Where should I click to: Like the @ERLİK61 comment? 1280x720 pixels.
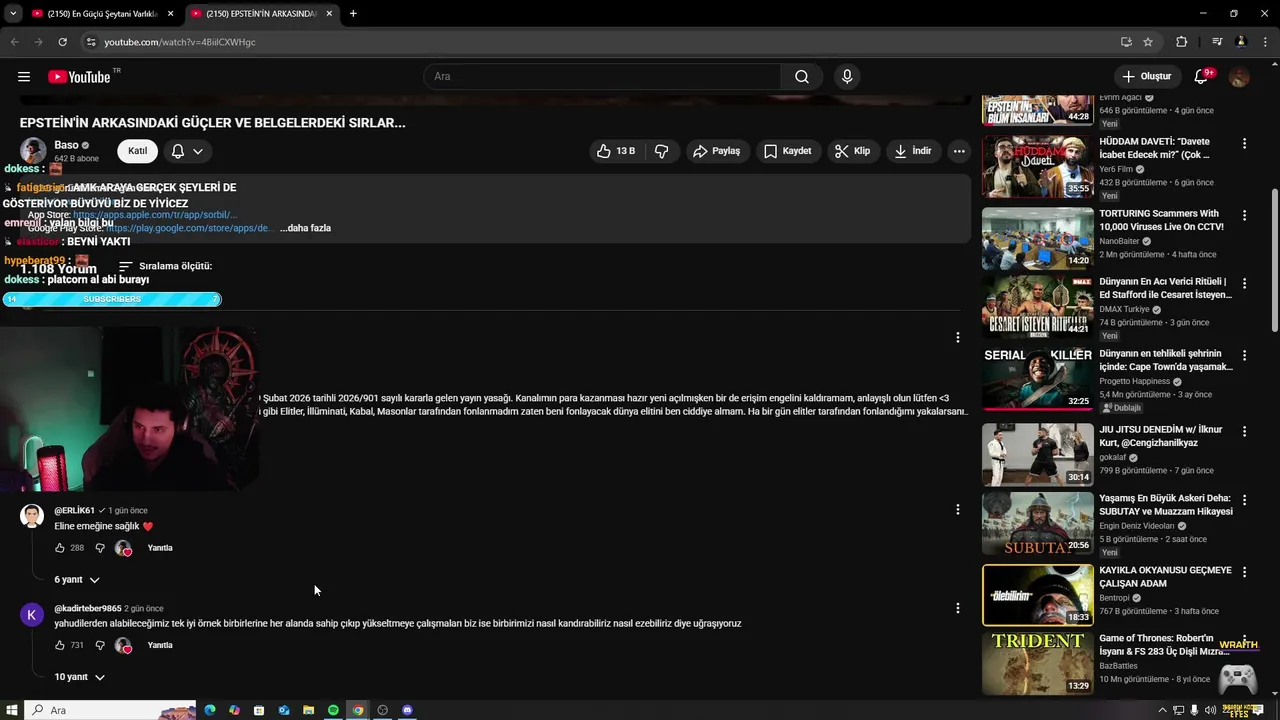60,548
